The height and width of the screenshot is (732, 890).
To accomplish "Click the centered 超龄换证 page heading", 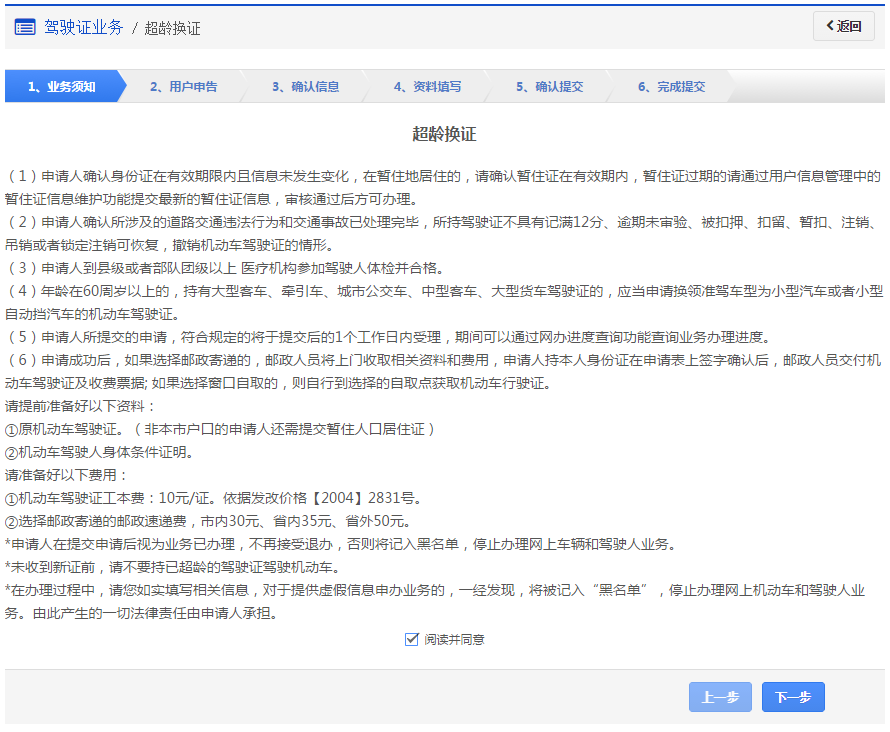I will point(445,134).
